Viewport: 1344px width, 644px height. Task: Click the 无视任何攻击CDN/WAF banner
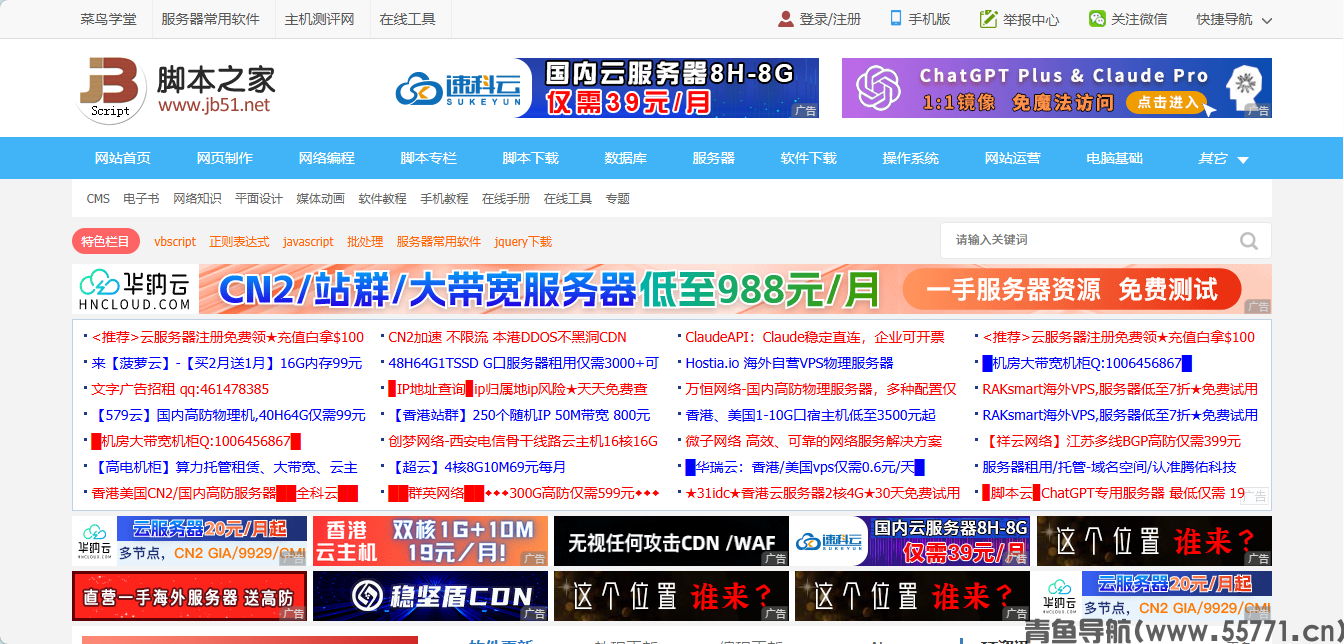click(671, 541)
